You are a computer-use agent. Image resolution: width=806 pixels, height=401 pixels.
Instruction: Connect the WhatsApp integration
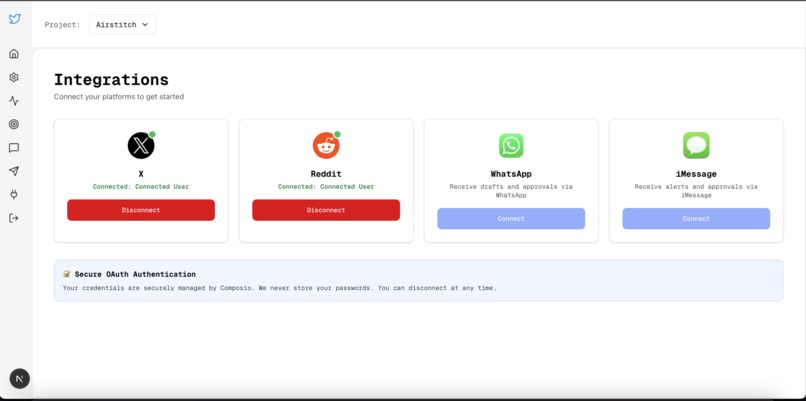(x=511, y=218)
